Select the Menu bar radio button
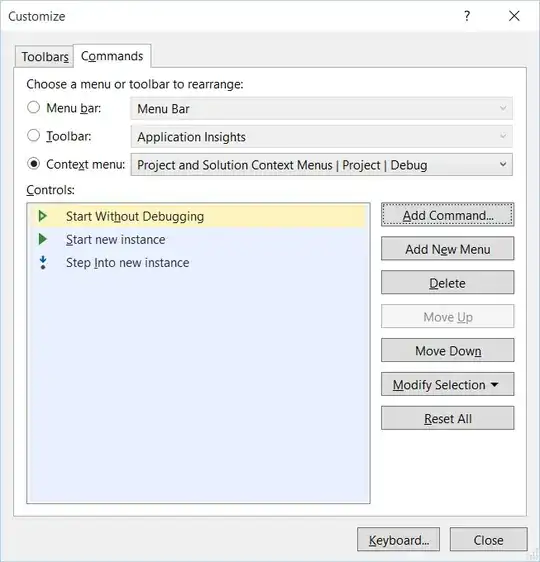Viewport: 540px width, 562px height. [33, 107]
